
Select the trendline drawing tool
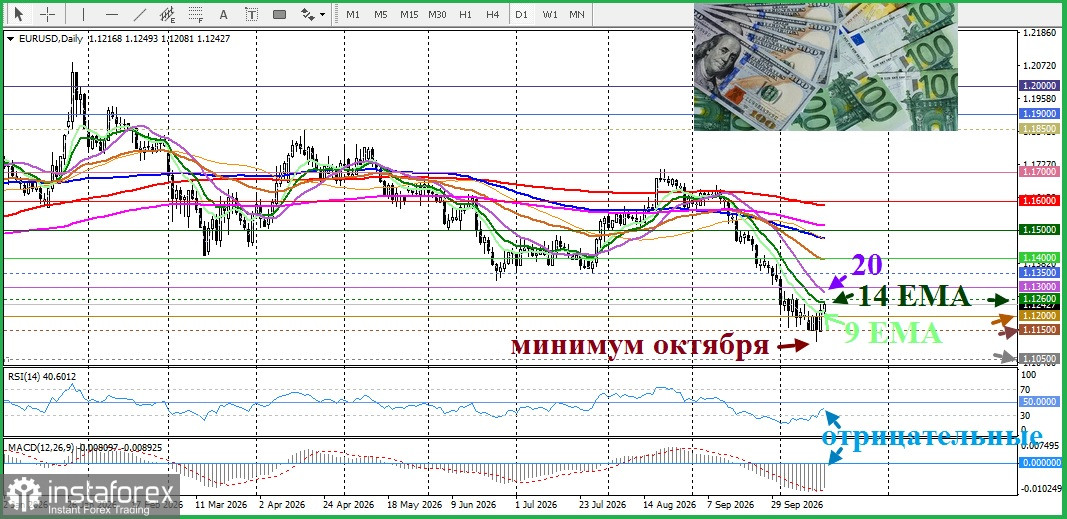(x=140, y=14)
